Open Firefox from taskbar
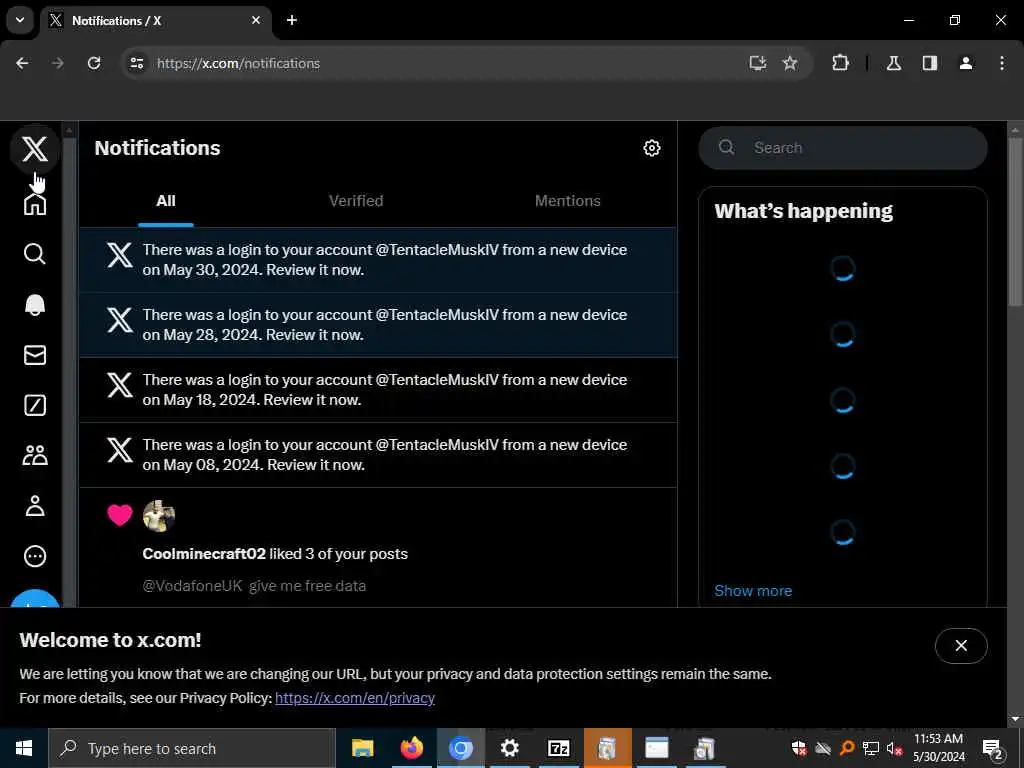 411,748
